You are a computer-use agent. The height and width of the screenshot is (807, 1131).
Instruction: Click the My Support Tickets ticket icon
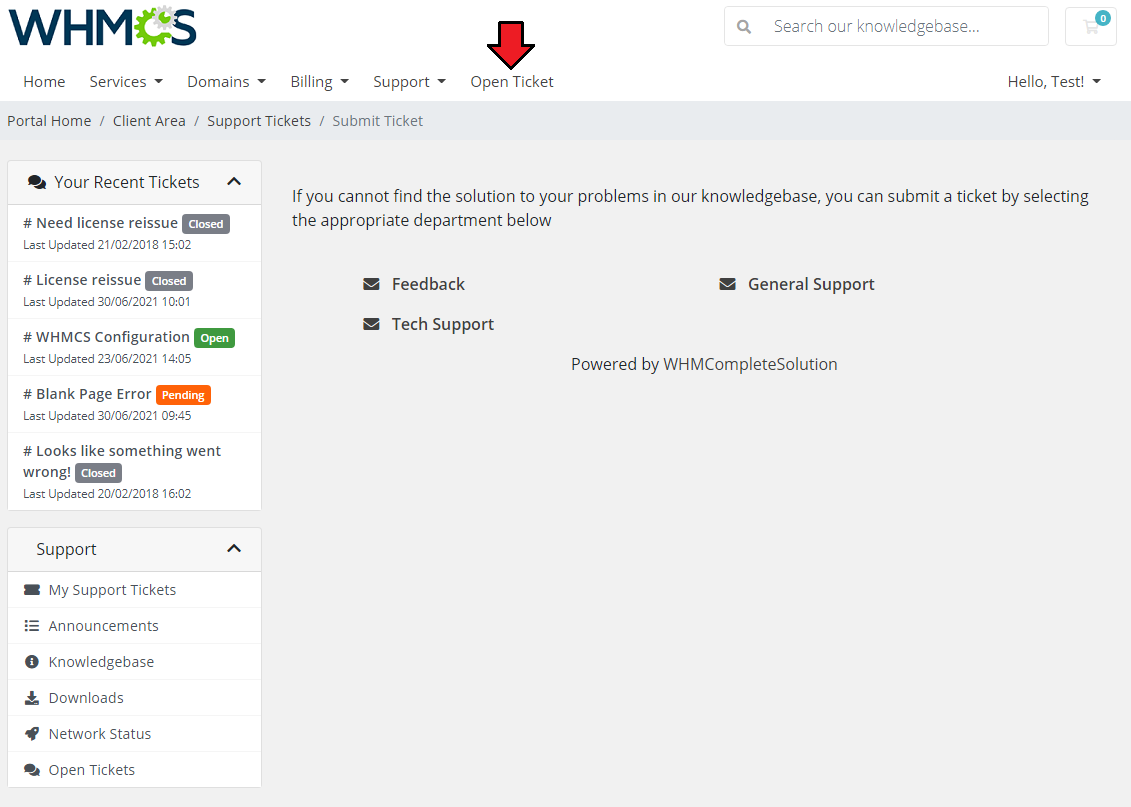(x=32, y=590)
